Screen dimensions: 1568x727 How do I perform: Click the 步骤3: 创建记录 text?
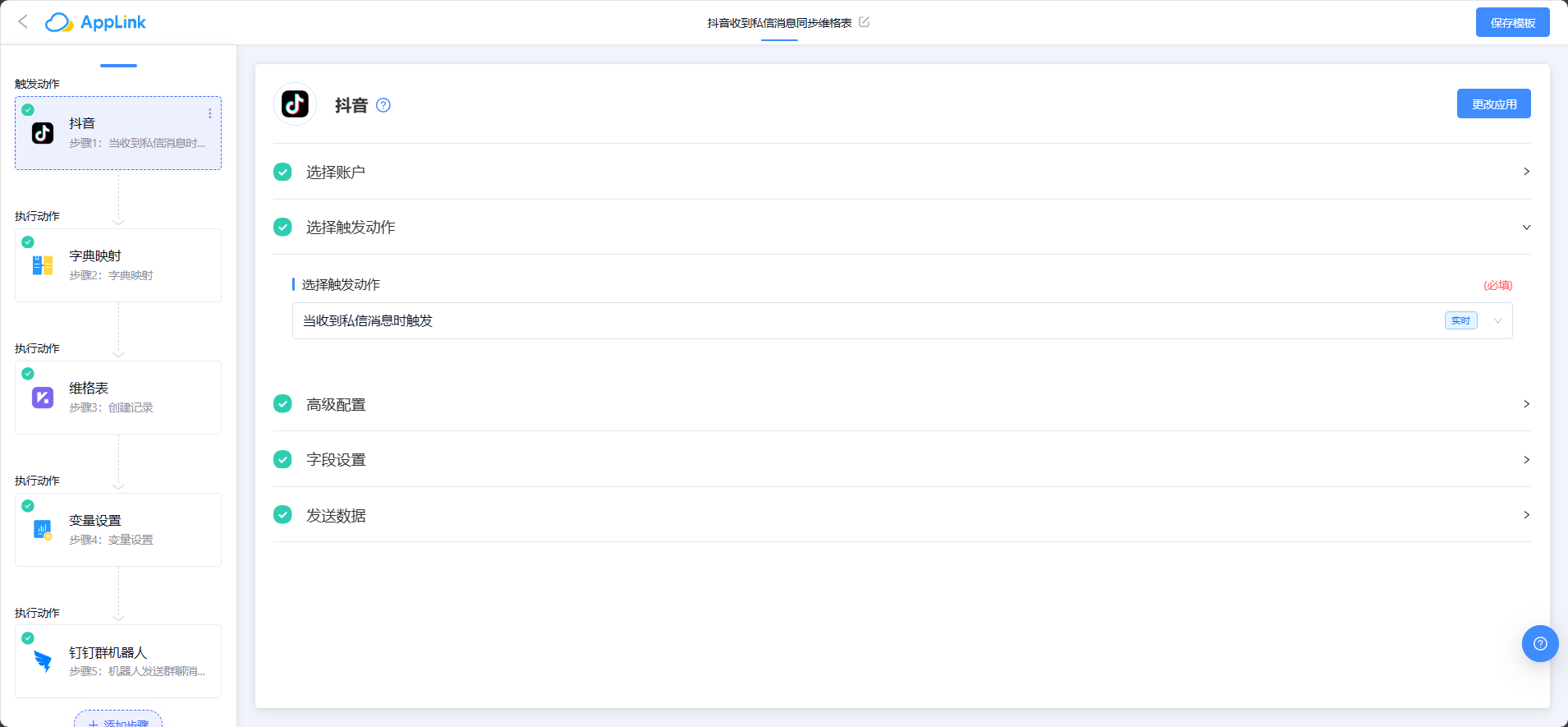tap(111, 407)
